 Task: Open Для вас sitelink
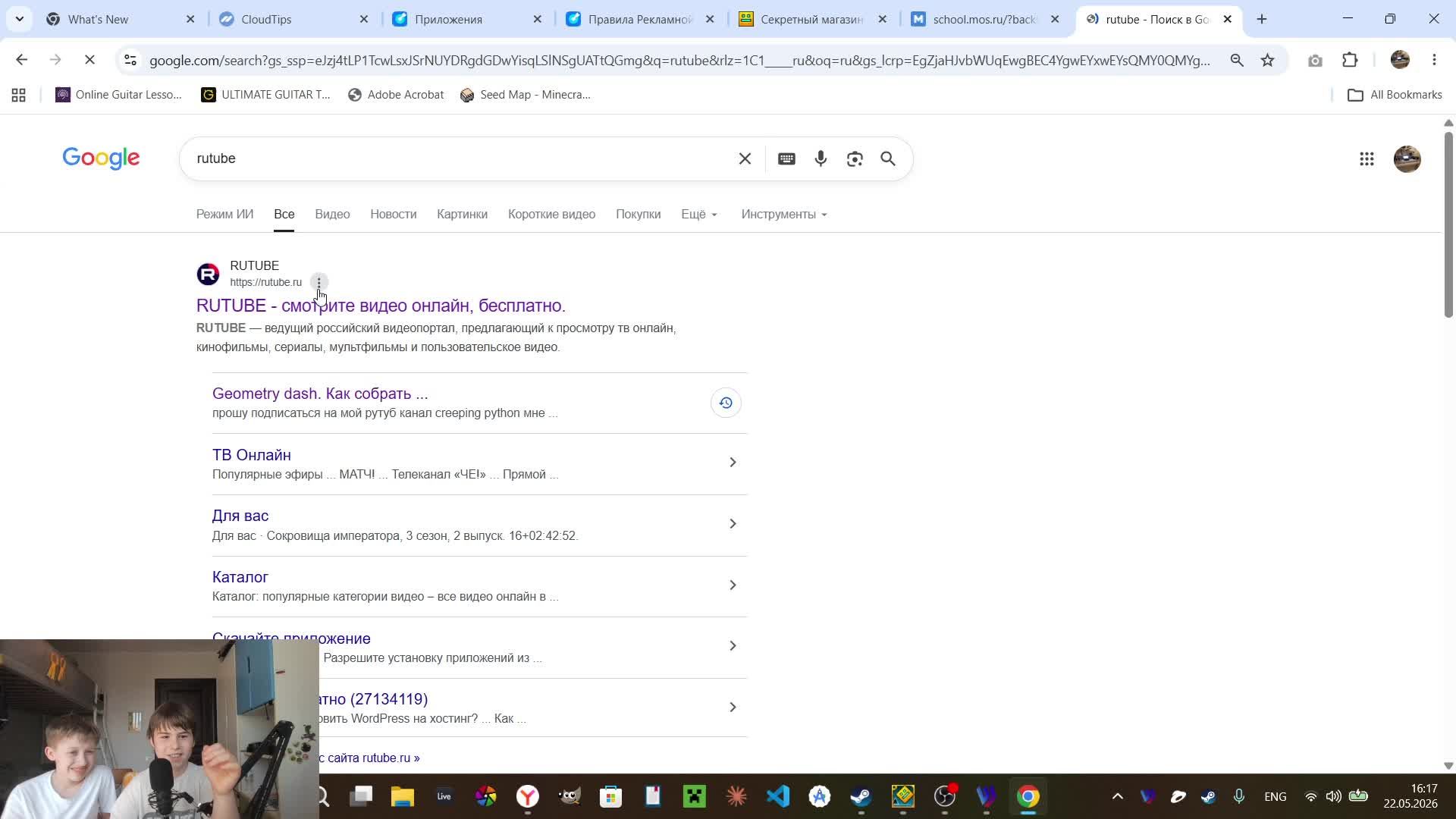240,516
